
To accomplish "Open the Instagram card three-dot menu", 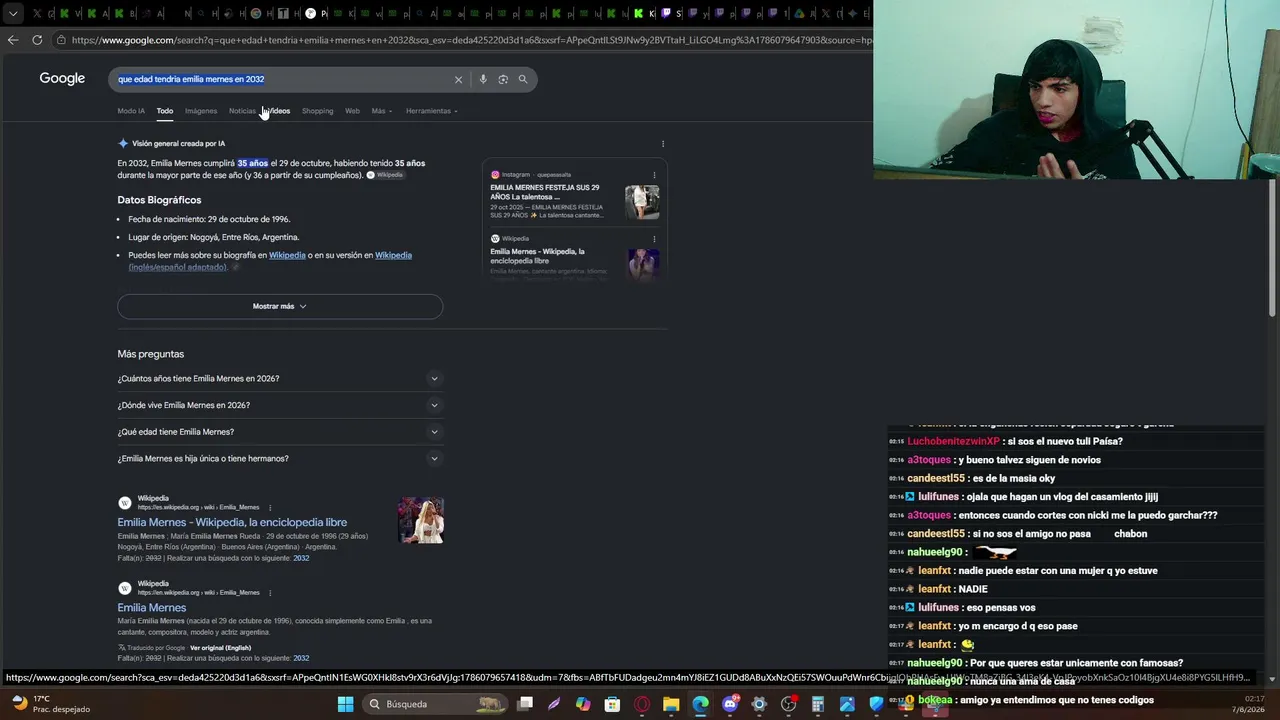I will [654, 175].
